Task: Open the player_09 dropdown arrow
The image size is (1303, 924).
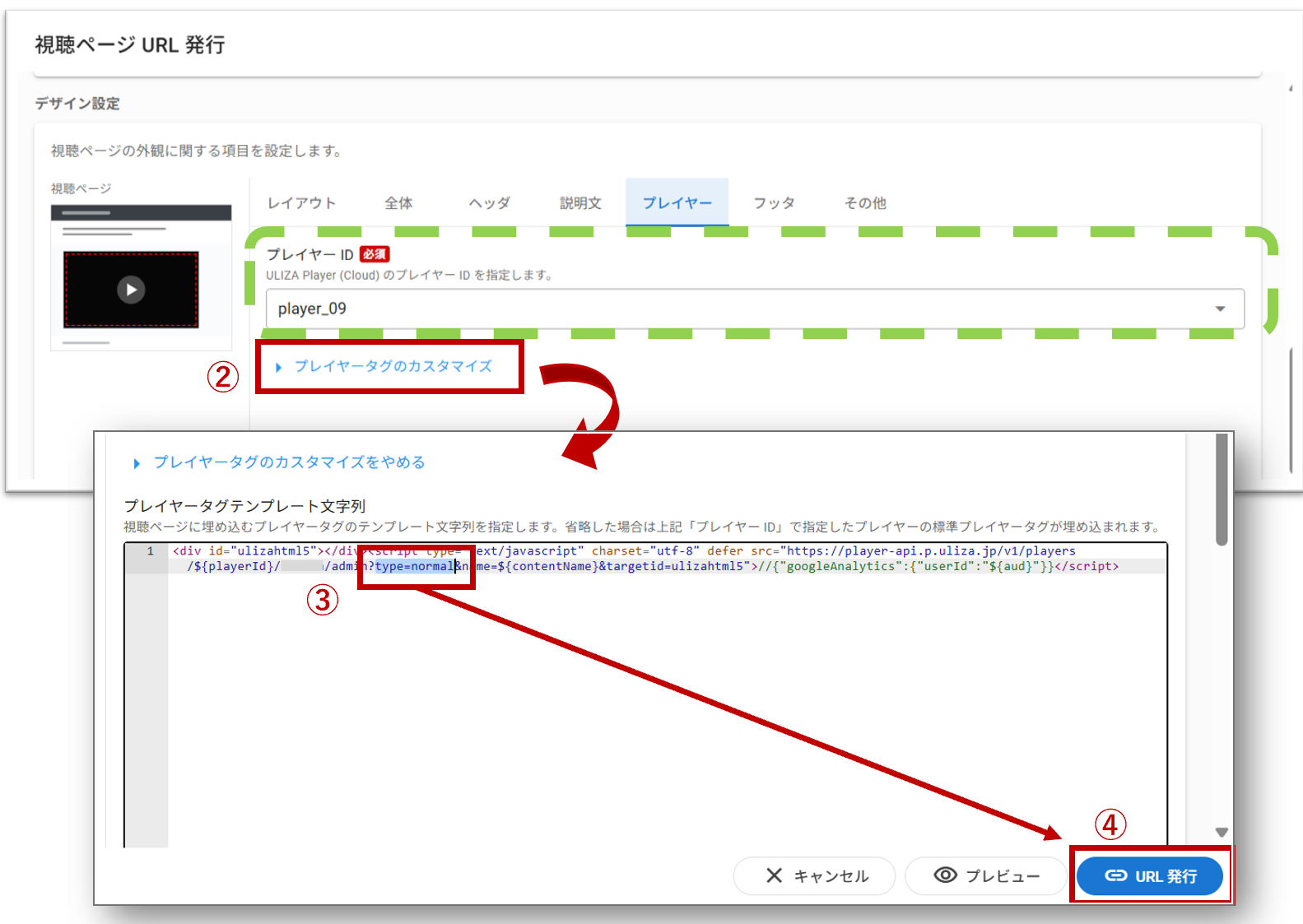Action: pos(1220,309)
